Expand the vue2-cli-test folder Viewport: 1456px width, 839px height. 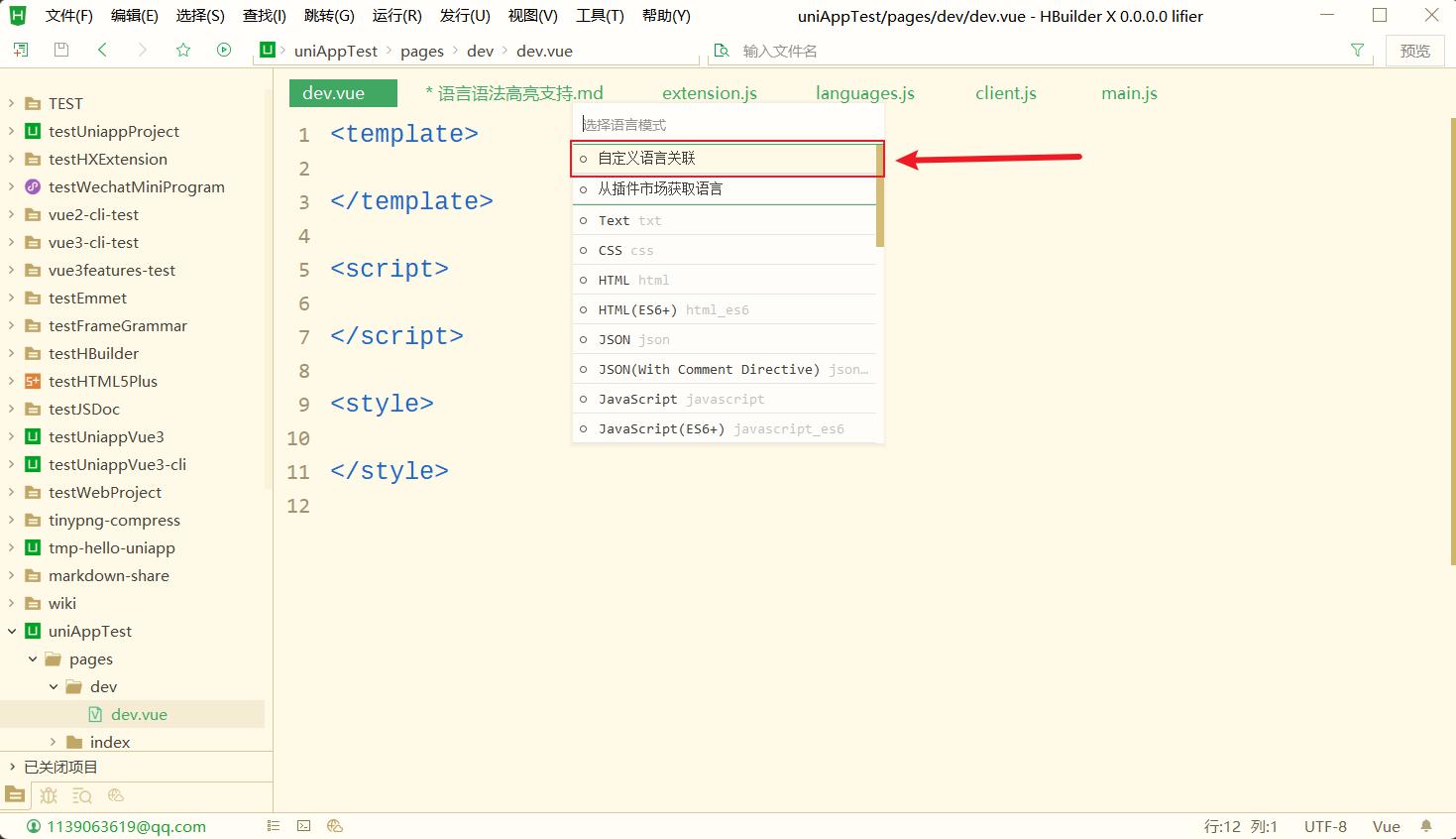(12, 214)
